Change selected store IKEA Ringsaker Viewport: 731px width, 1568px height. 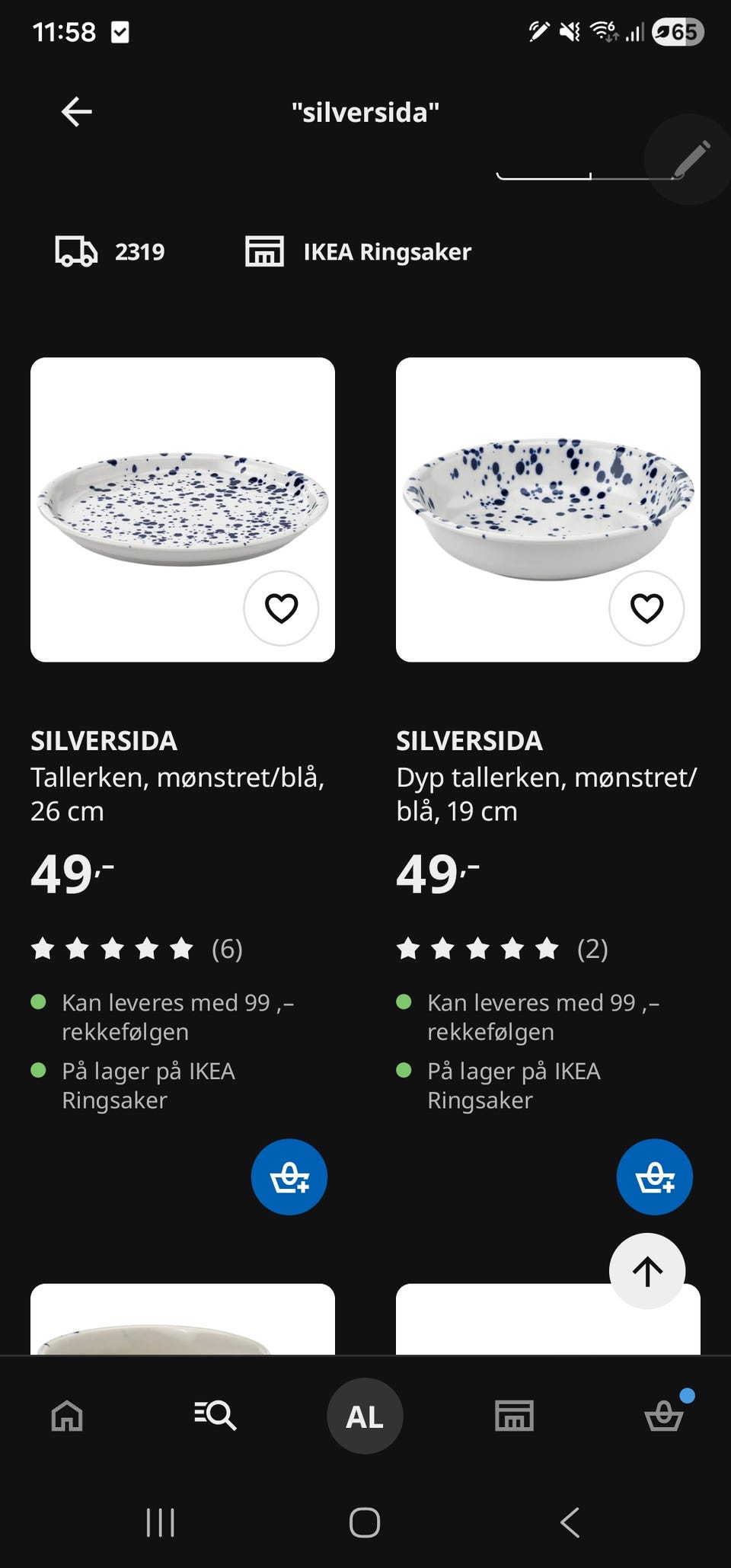(x=359, y=251)
